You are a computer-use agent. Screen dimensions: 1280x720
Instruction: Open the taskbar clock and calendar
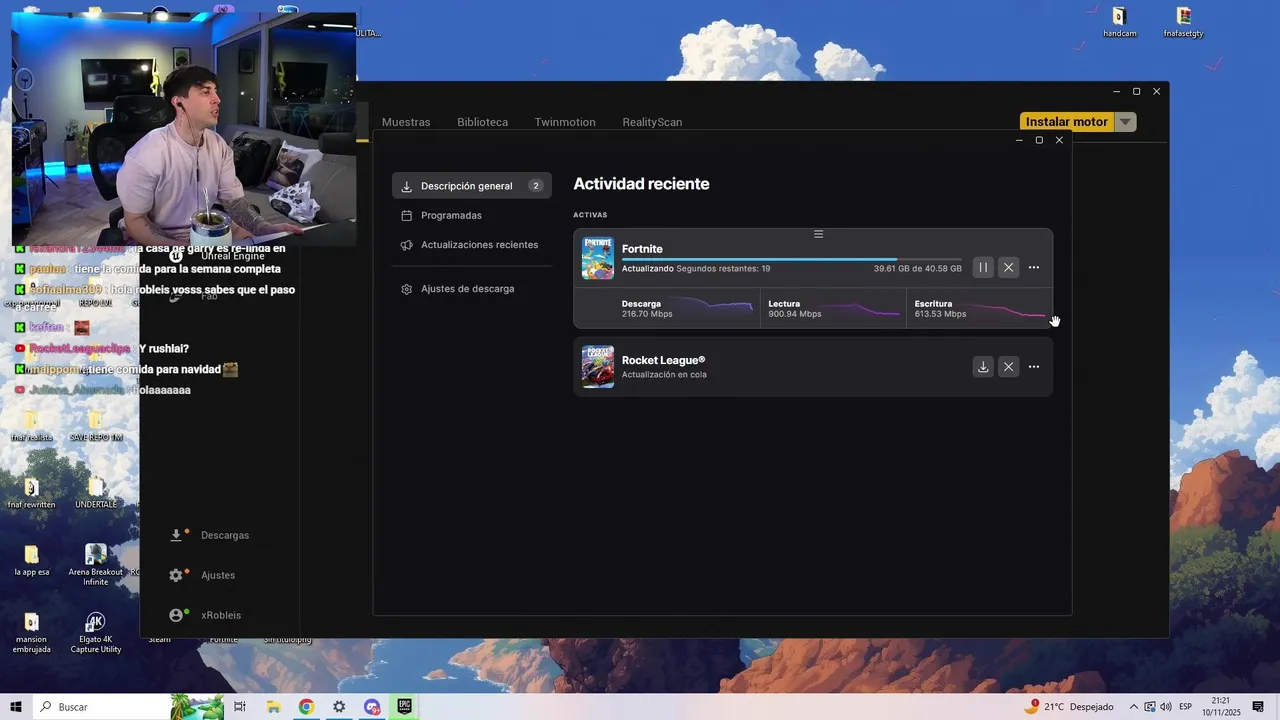(x=1221, y=707)
